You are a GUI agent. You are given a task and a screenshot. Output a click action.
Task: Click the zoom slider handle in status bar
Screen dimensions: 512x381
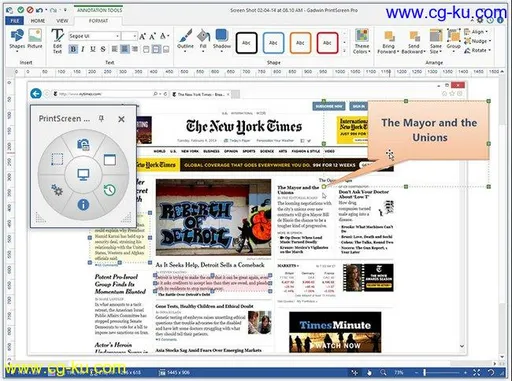pos(425,372)
